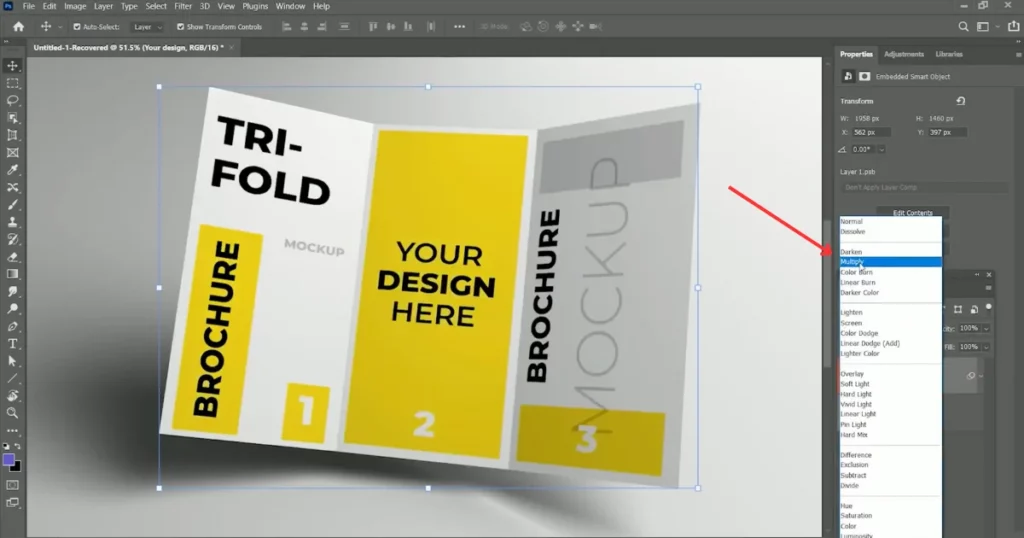Select the Zoom tool in the toolbar
1024x538 pixels.
click(x=12, y=413)
